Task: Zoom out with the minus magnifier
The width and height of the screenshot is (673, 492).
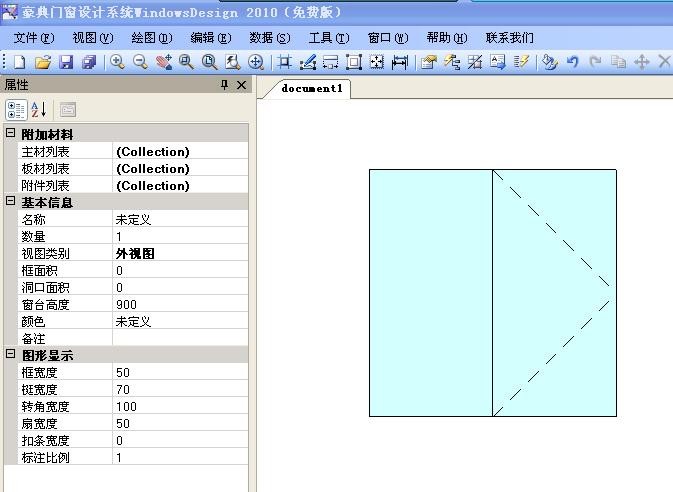Action: [x=140, y=62]
